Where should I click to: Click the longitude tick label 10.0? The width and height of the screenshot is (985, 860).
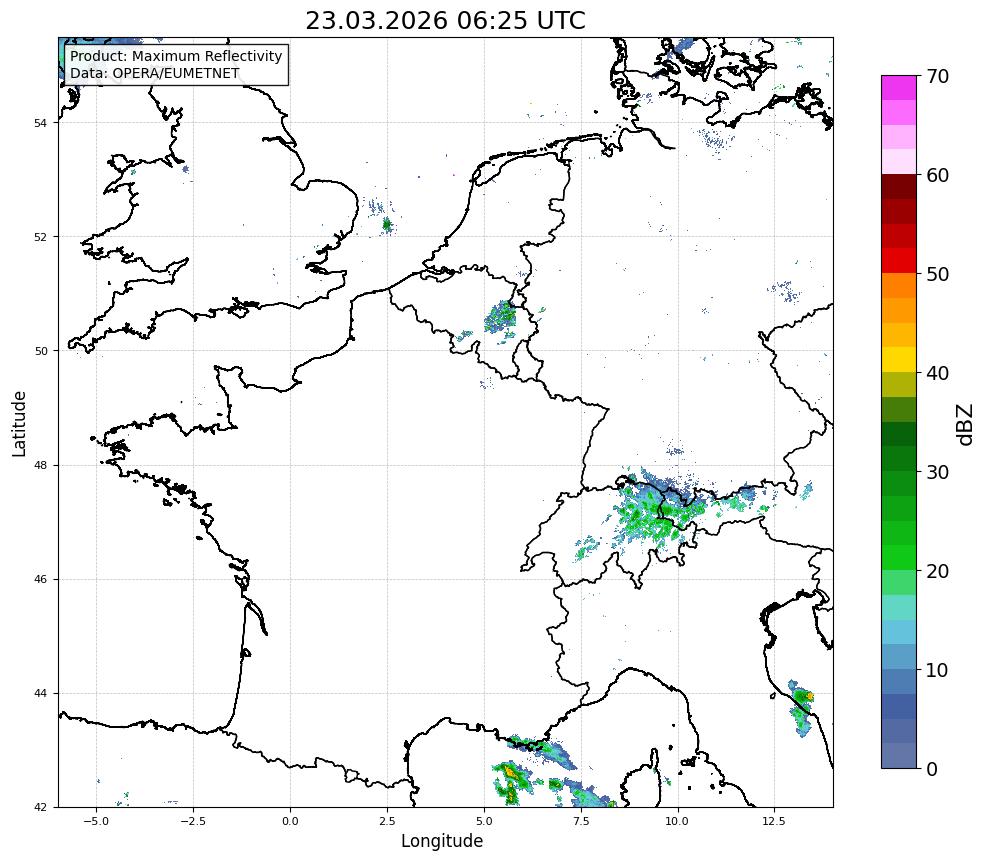[677, 821]
